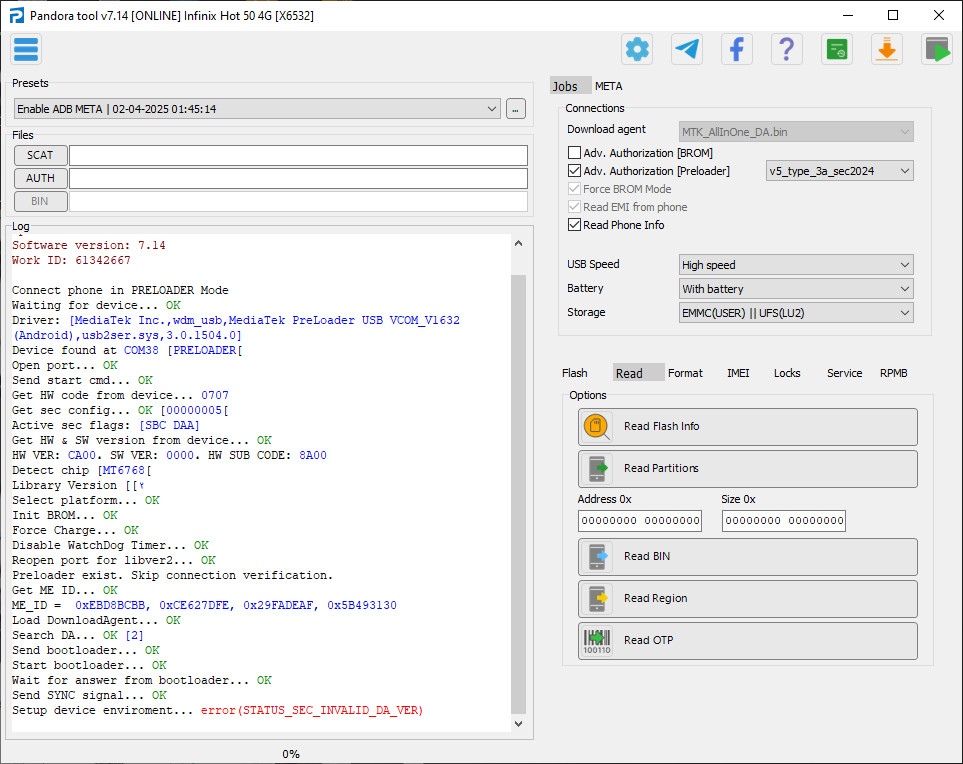Click the question mark help icon
Viewport: 963px width, 764px height.
pos(787,49)
